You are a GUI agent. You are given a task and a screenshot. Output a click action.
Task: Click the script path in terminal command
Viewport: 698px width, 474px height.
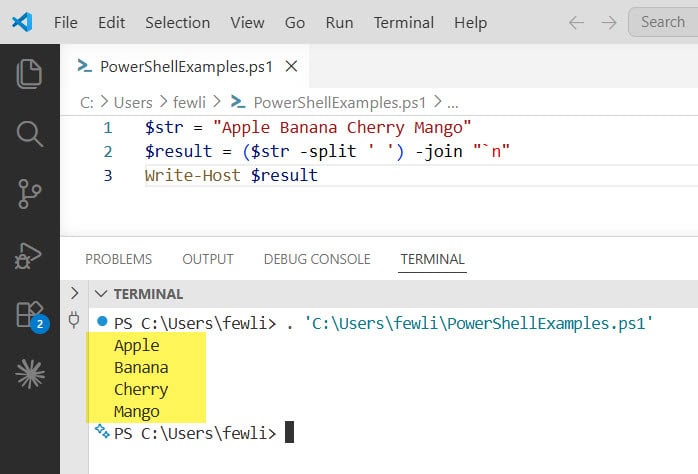coord(479,324)
